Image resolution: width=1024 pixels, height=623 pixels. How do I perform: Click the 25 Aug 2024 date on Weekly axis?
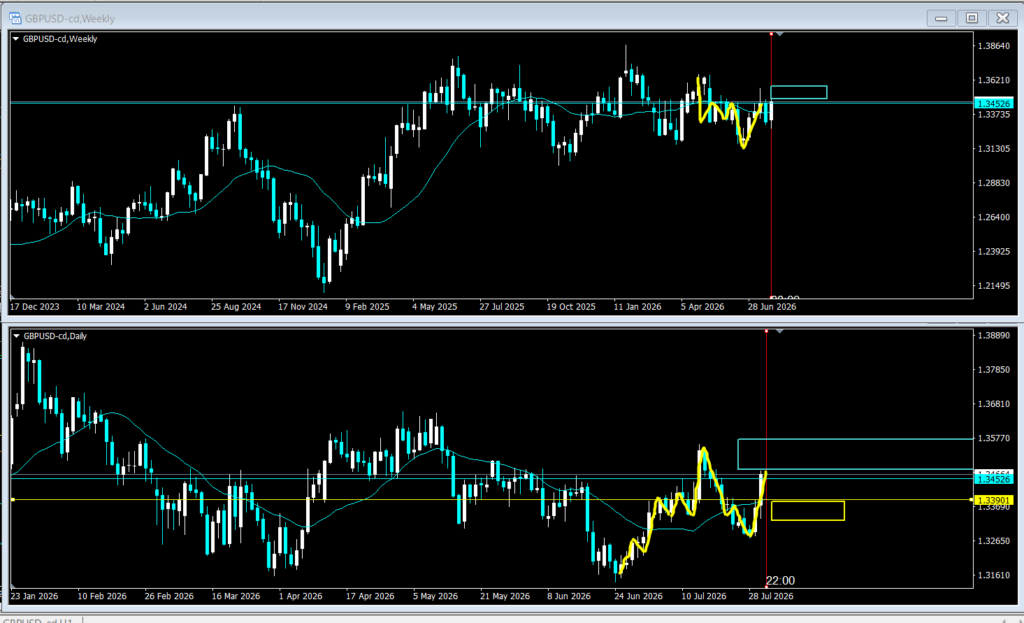[x=236, y=307]
